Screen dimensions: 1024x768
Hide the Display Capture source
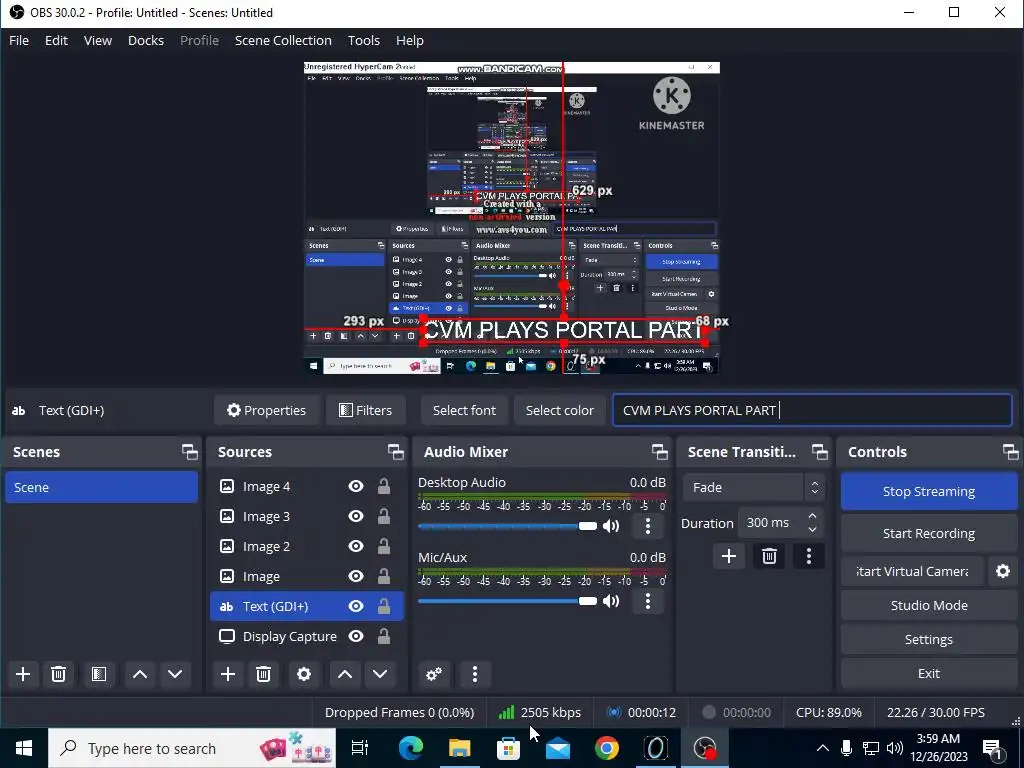coord(356,637)
